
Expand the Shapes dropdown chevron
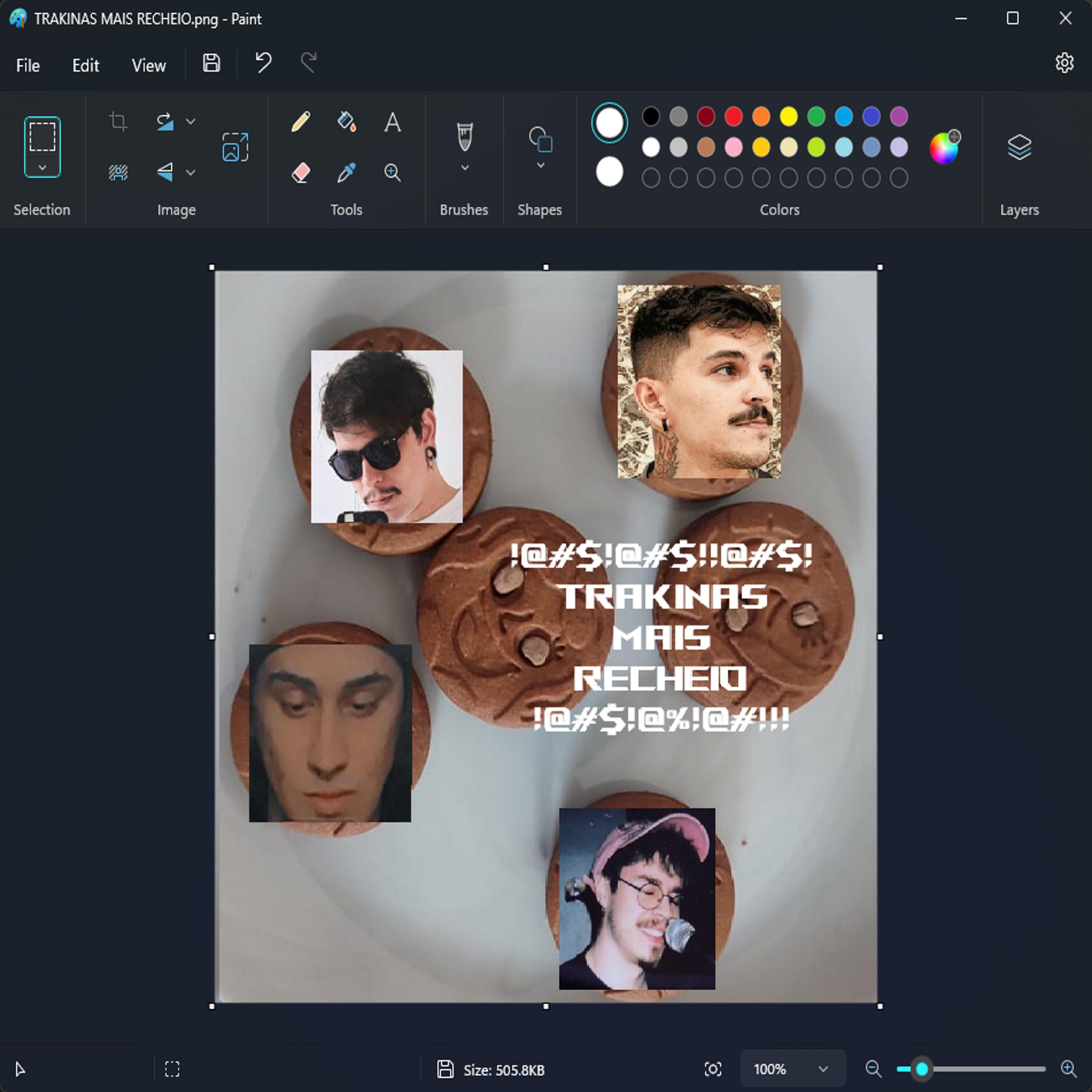(x=540, y=165)
